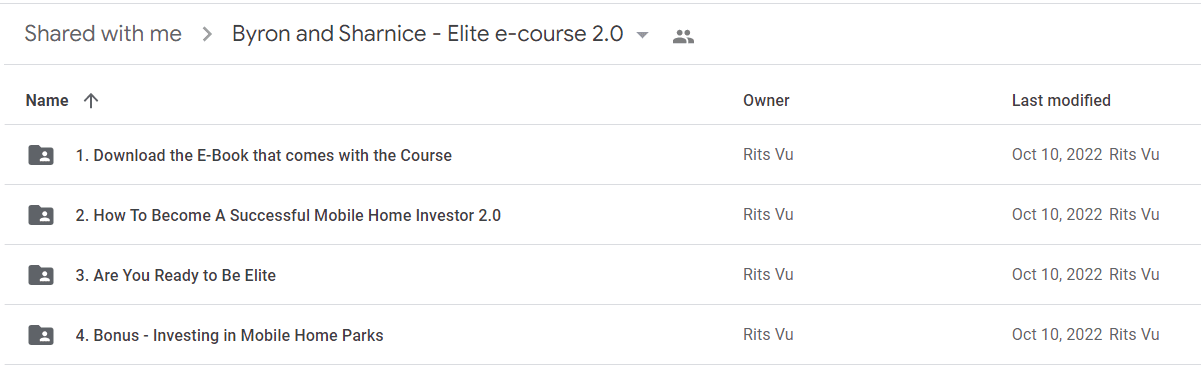The image size is (1201, 366).
Task: Sort by Last modified column header
Action: point(1061,100)
